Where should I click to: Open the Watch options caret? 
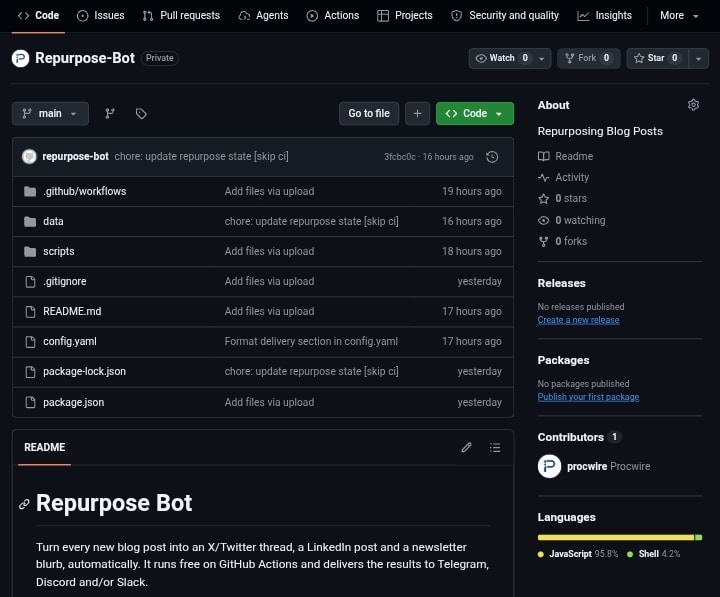(542, 58)
